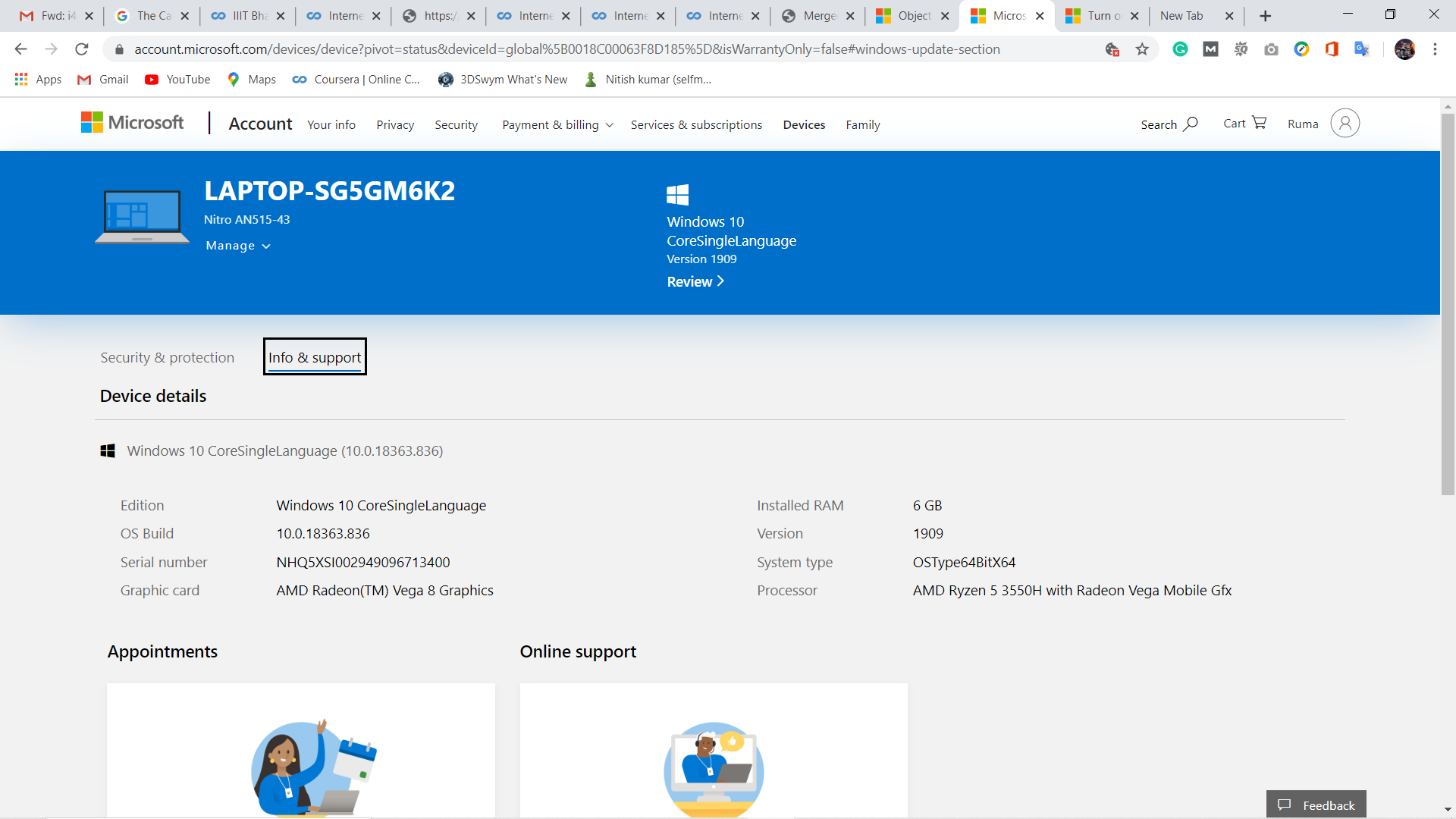Viewport: 1456px width, 819px height.
Task: Click inside the browser address bar
Action: click(x=531, y=49)
